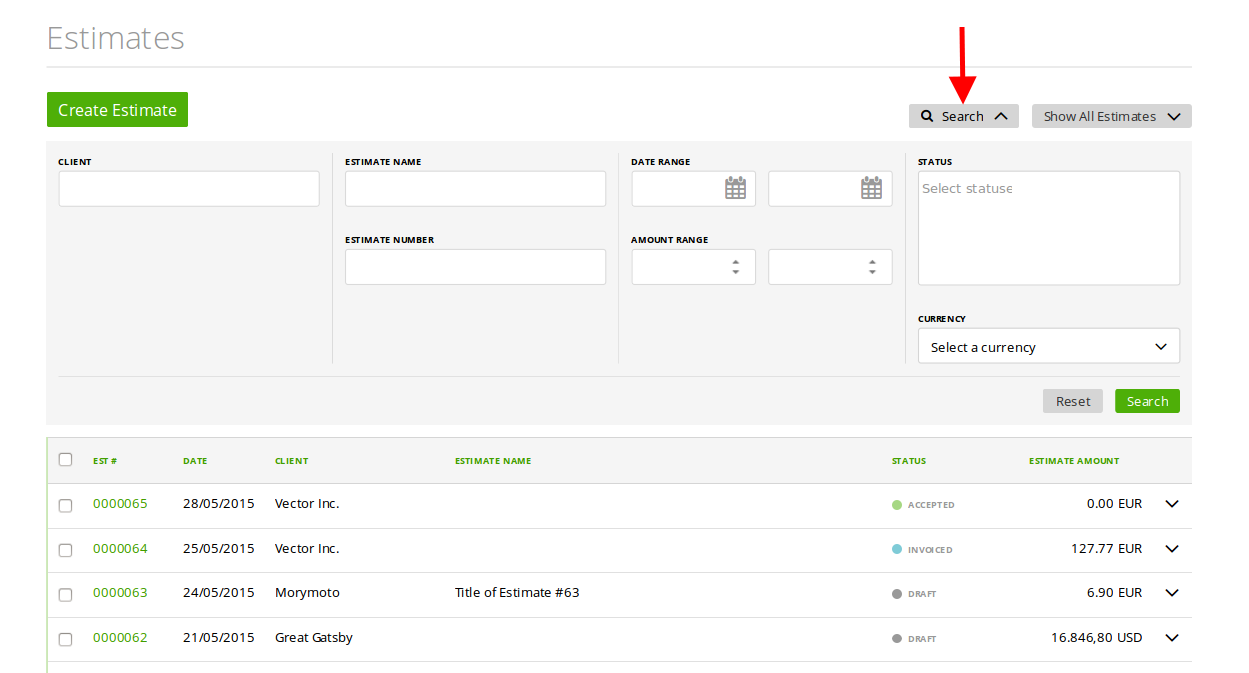Click the Create Estimate button
The width and height of the screenshot is (1249, 673).
(x=117, y=110)
